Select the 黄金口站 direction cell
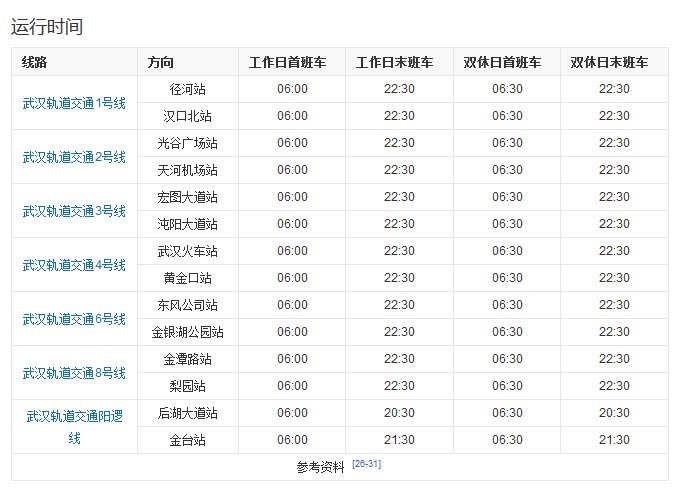This screenshot has width=699, height=491. [x=188, y=278]
